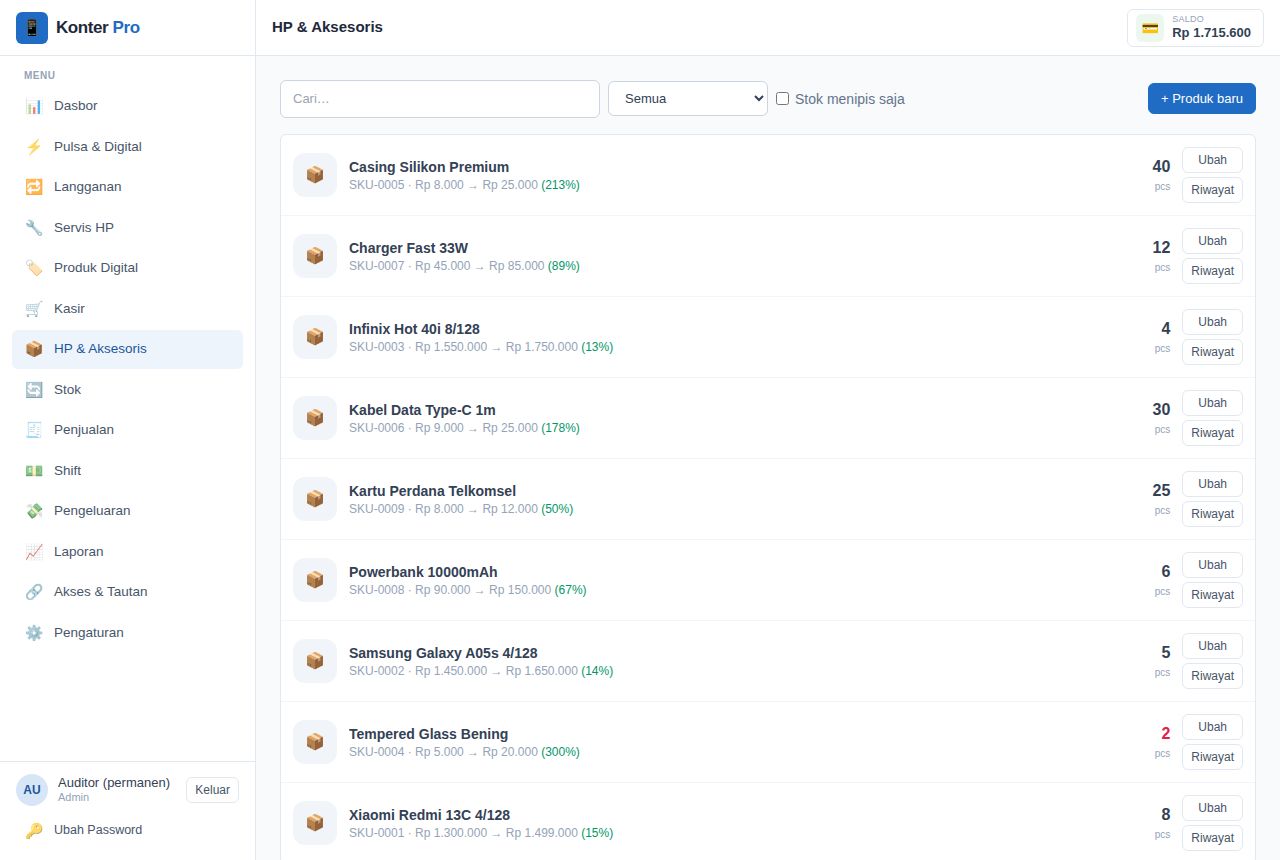Enable the Stok menipis saja checkbox
The image size is (1280, 860).
tap(783, 98)
